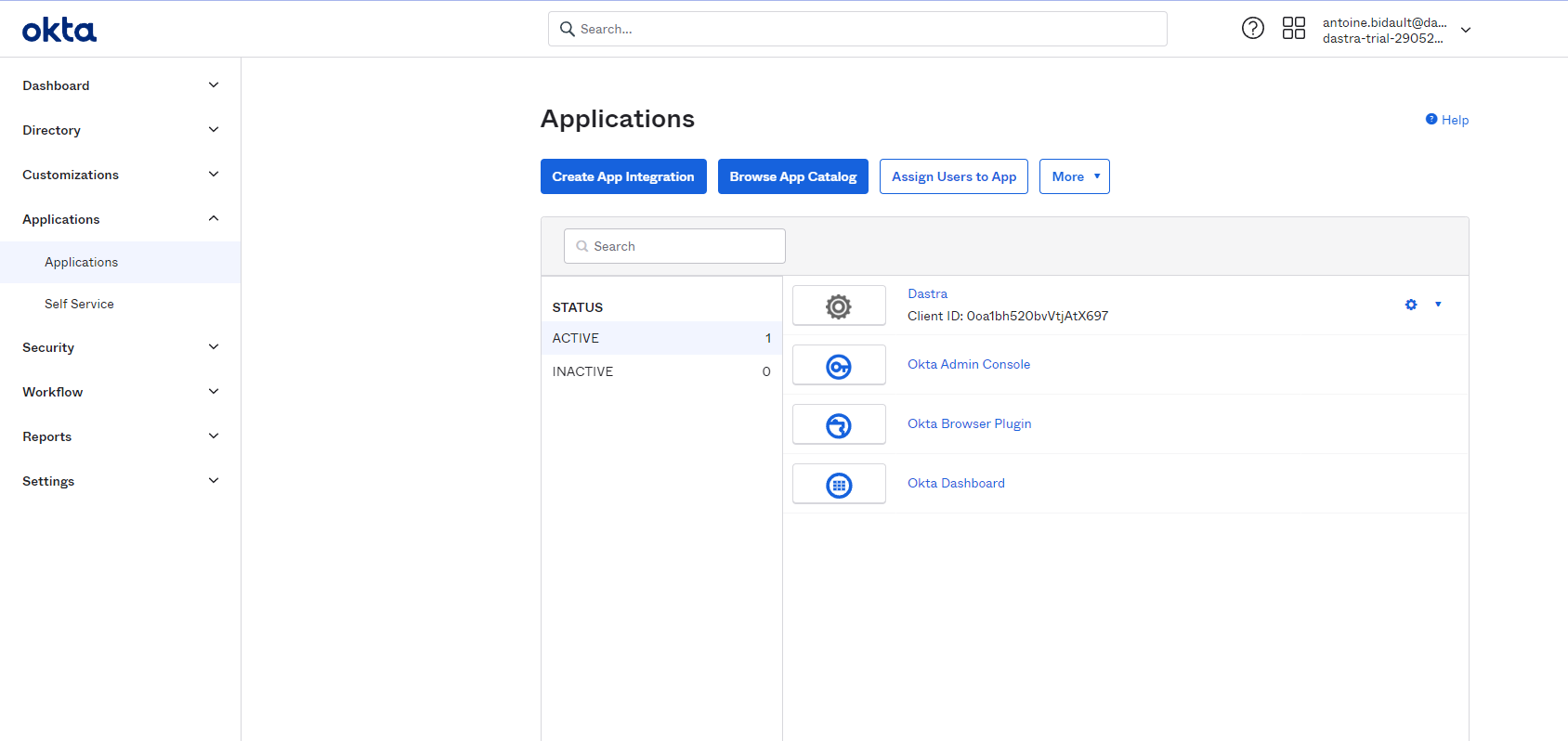Screen dimensions: 1568x741
Task: Click Assign Users to App button
Action: [954, 176]
